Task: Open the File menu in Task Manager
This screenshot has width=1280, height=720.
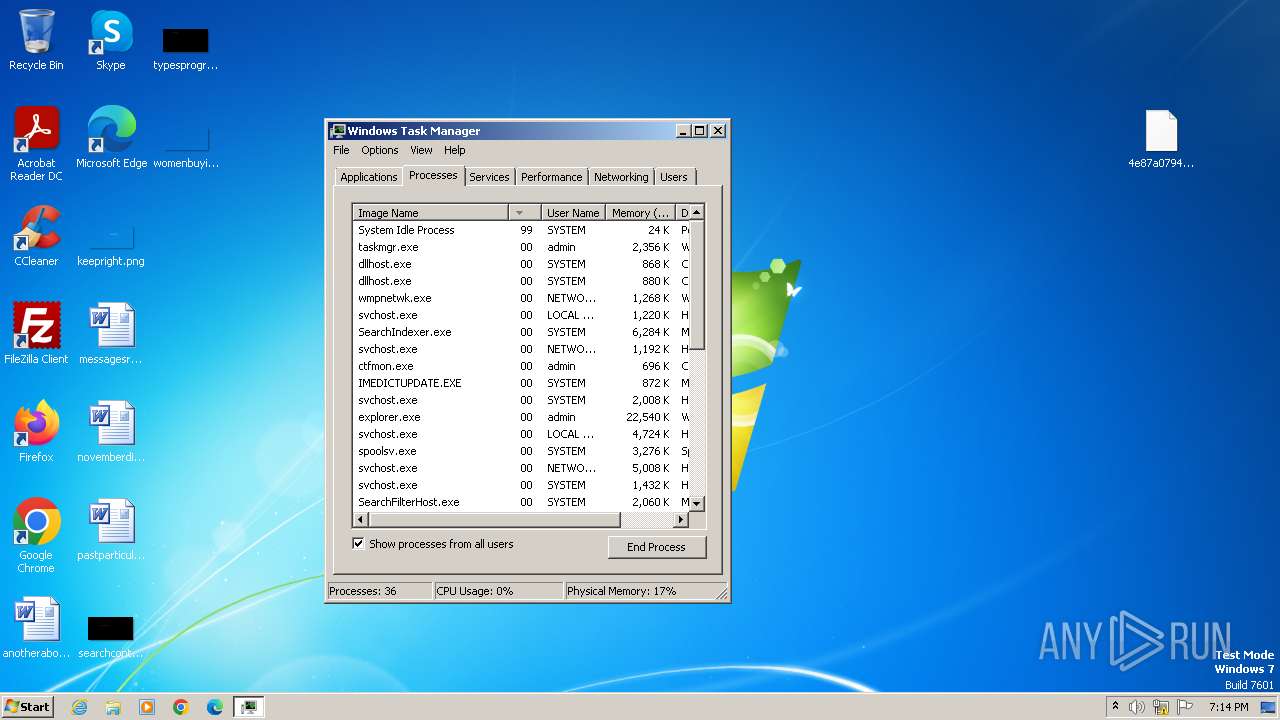Action: 341,150
